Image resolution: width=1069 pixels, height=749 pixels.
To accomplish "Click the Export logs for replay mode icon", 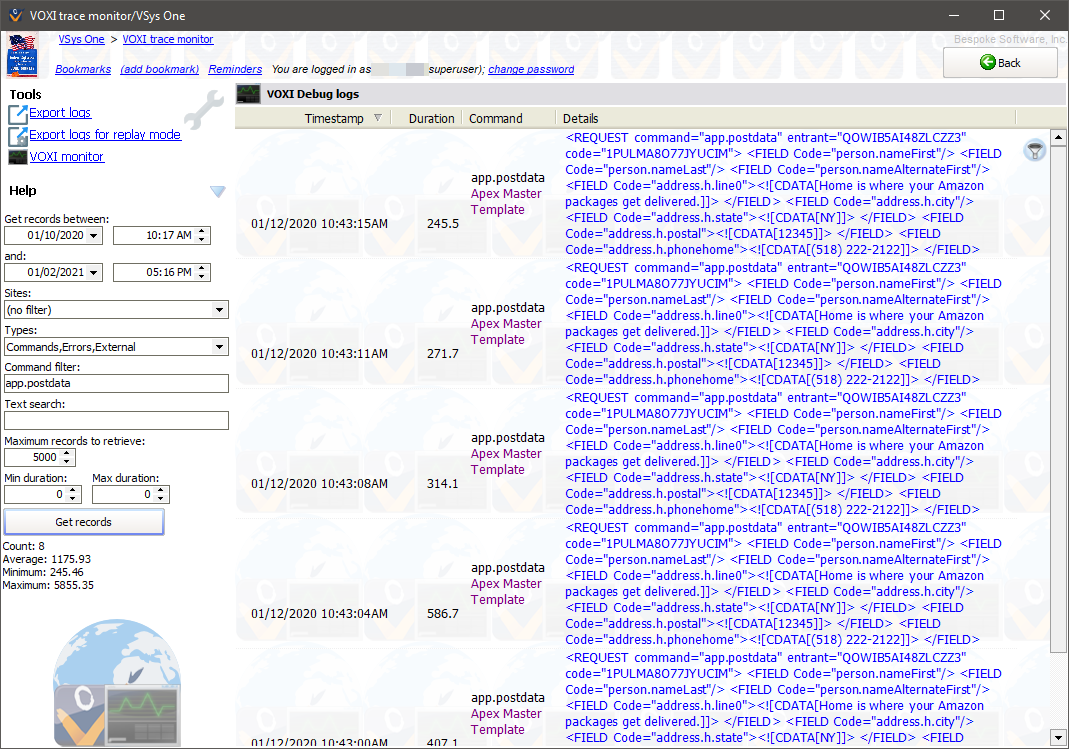I will (18, 135).
